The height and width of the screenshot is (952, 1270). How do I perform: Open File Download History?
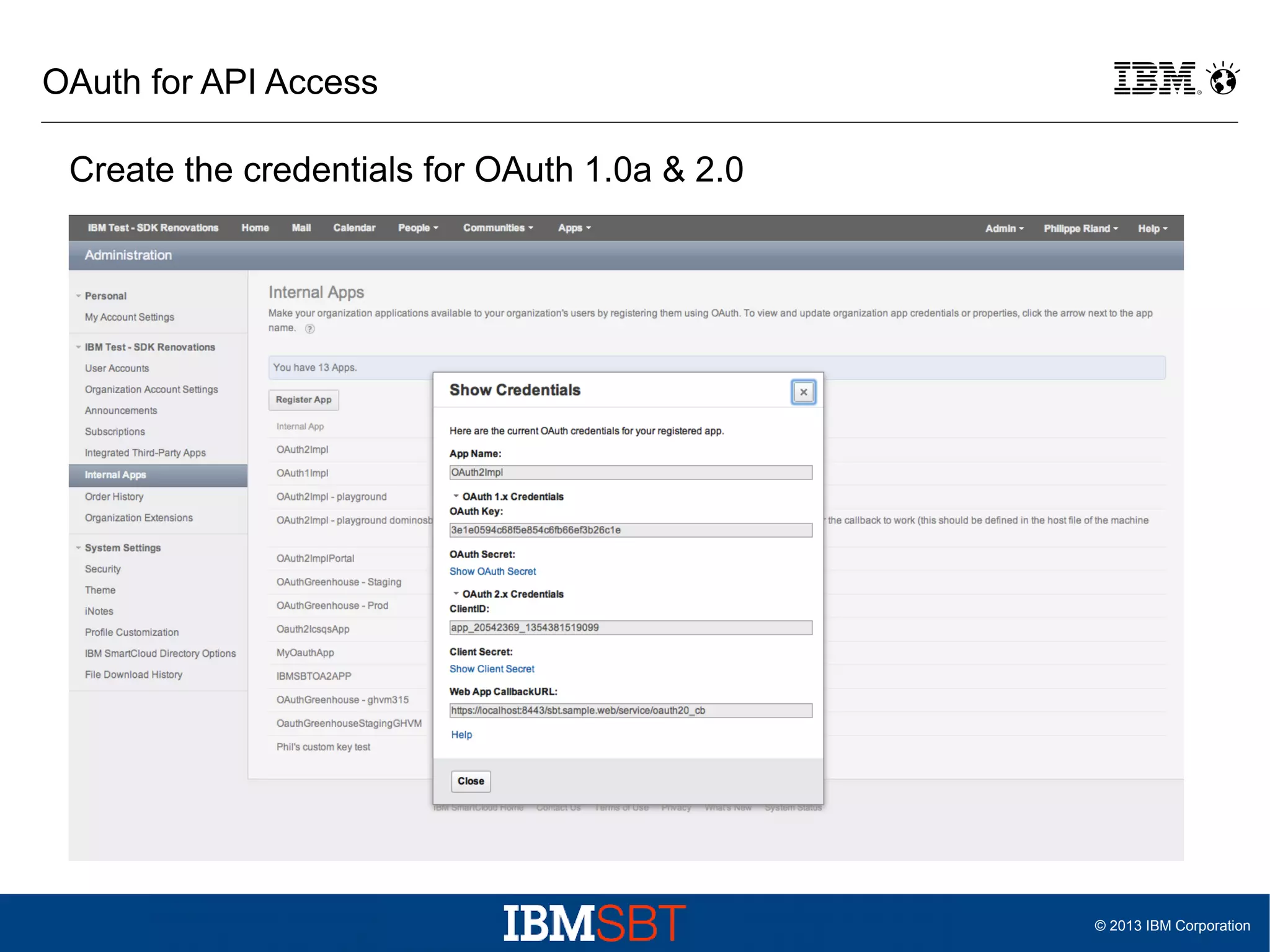pyautogui.click(x=133, y=674)
